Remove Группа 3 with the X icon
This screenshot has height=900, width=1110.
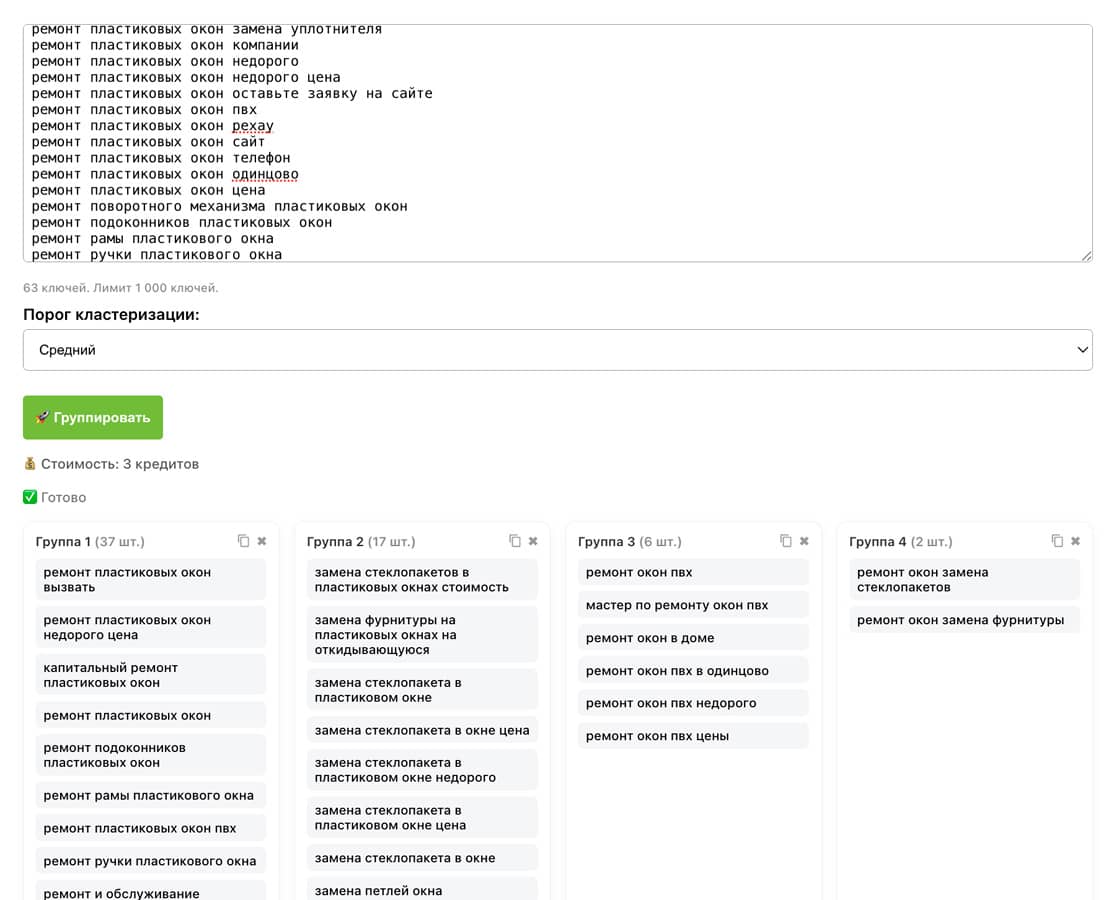click(x=804, y=541)
